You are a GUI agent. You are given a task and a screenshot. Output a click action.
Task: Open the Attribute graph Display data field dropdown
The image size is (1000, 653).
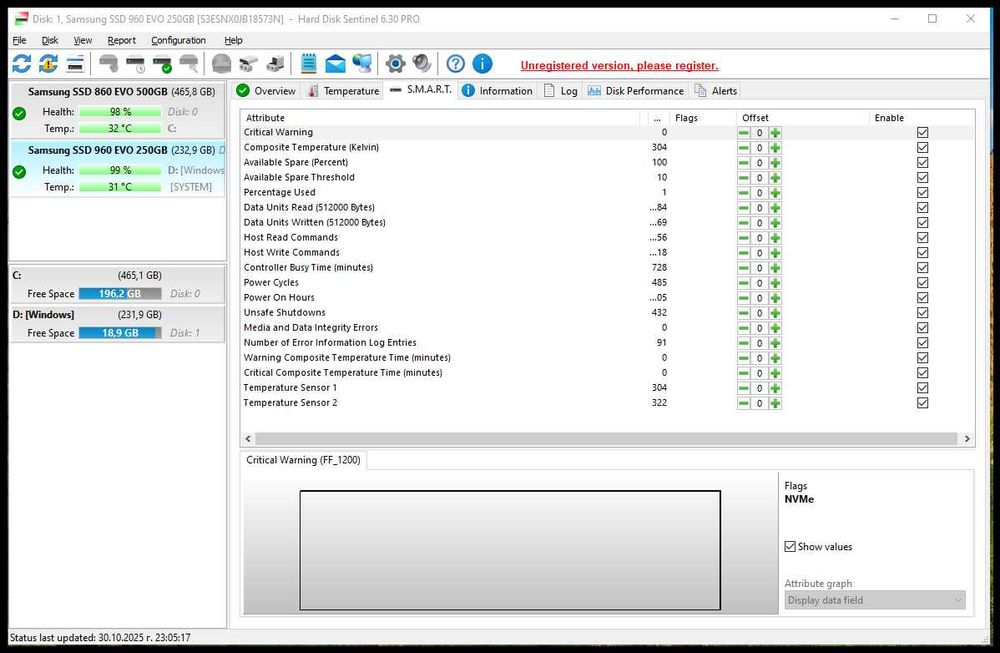(x=874, y=600)
